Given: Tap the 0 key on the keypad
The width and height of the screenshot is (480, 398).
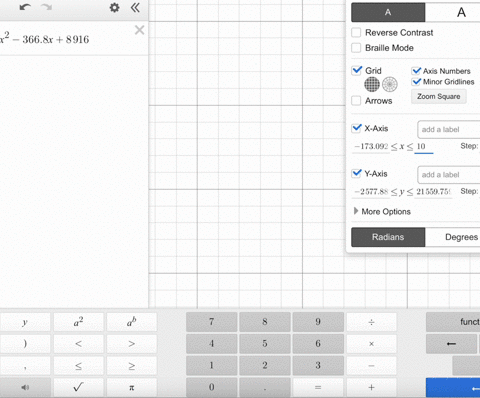Looking at the screenshot, I should [x=211, y=387].
